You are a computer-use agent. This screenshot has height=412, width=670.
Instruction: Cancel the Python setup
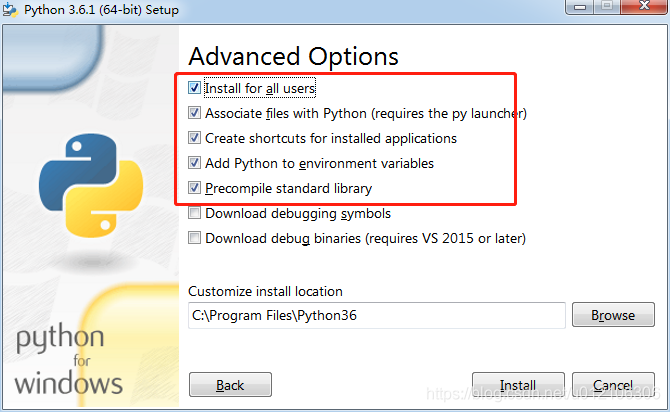point(613,385)
